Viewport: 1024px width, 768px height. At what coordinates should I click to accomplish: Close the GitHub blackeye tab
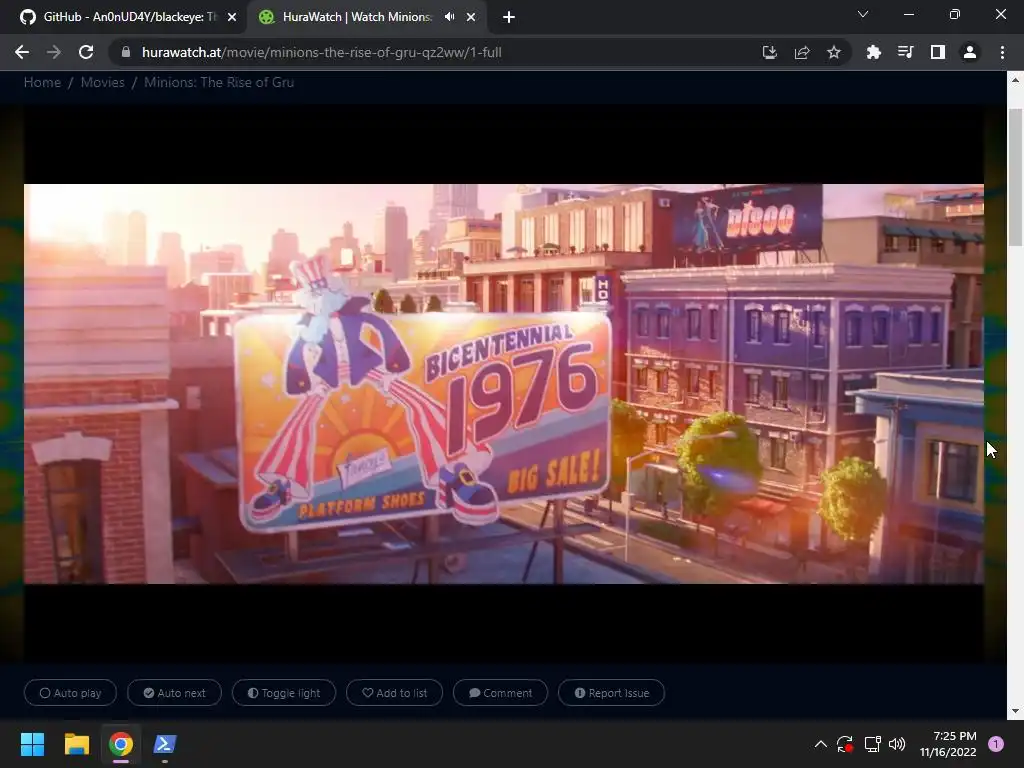pyautogui.click(x=232, y=18)
